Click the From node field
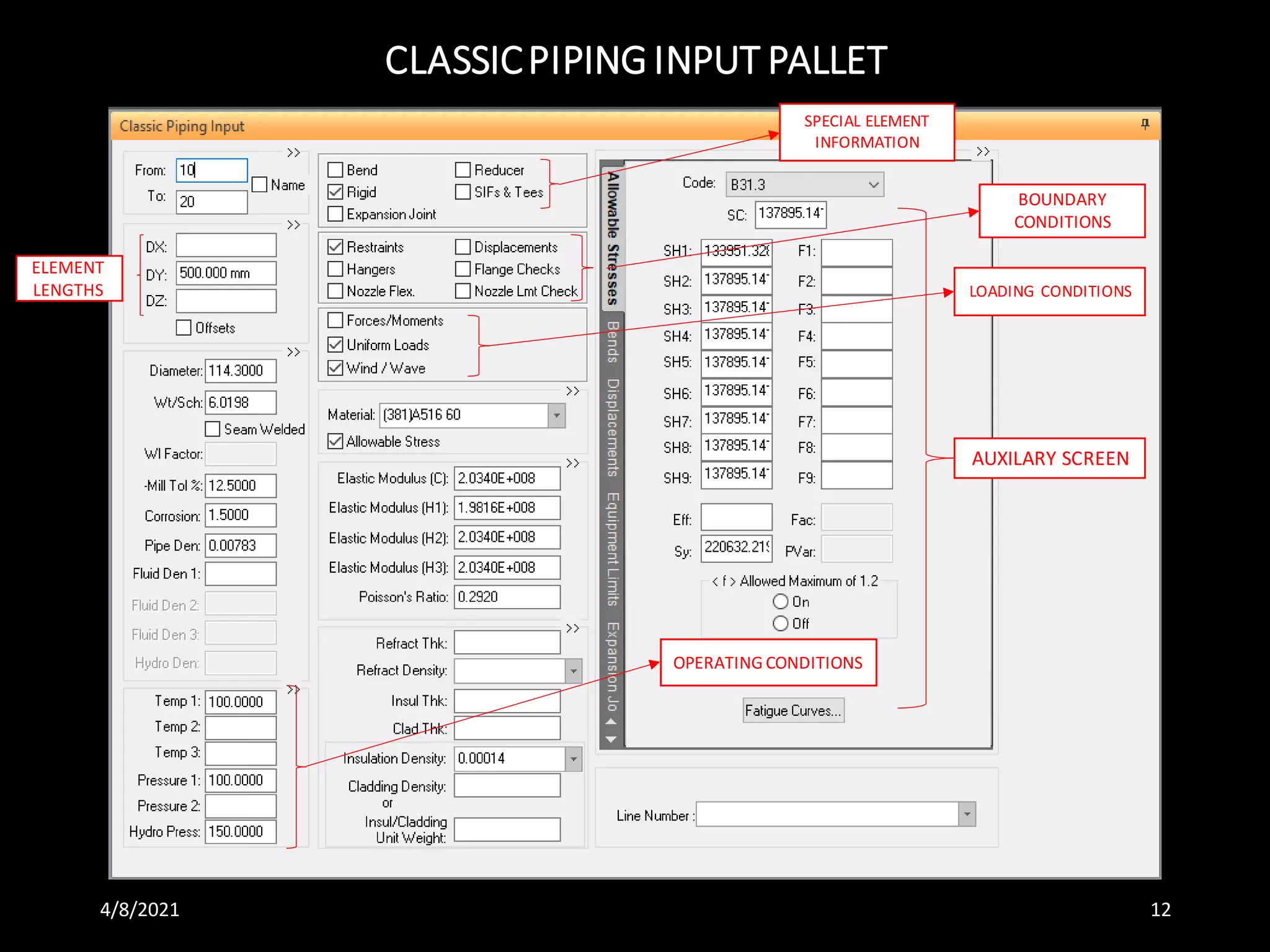Image resolution: width=1270 pixels, height=952 pixels. [x=212, y=170]
